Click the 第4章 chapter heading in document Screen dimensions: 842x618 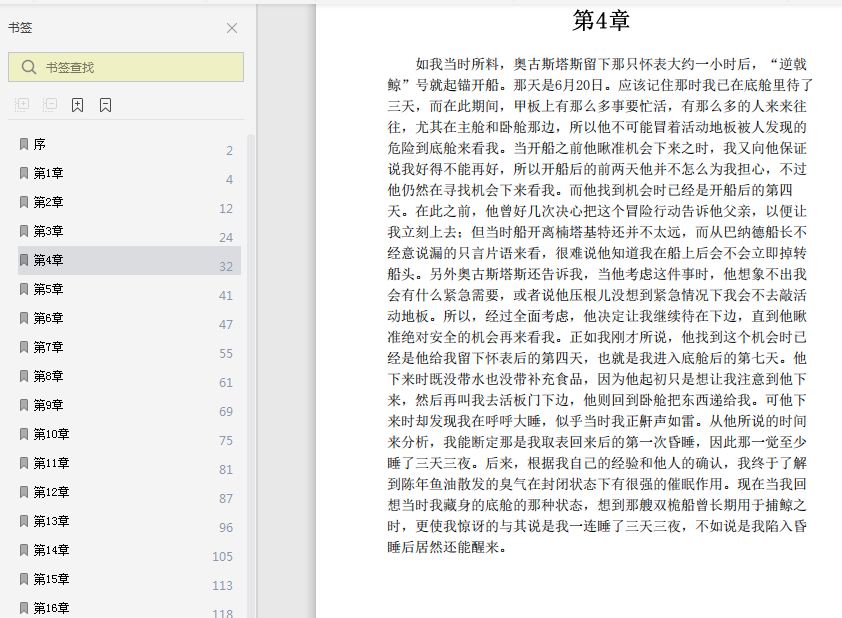pyautogui.click(x=600, y=20)
